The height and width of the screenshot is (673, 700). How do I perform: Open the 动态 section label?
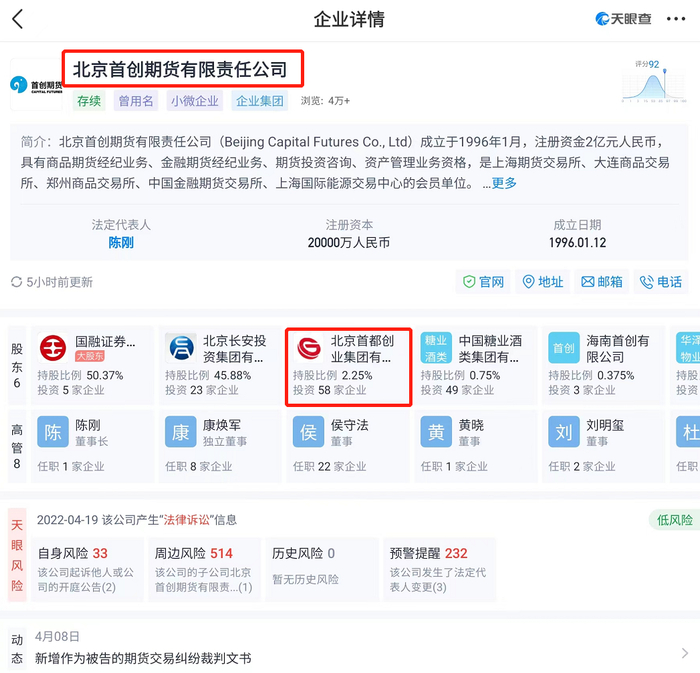pos(17,649)
